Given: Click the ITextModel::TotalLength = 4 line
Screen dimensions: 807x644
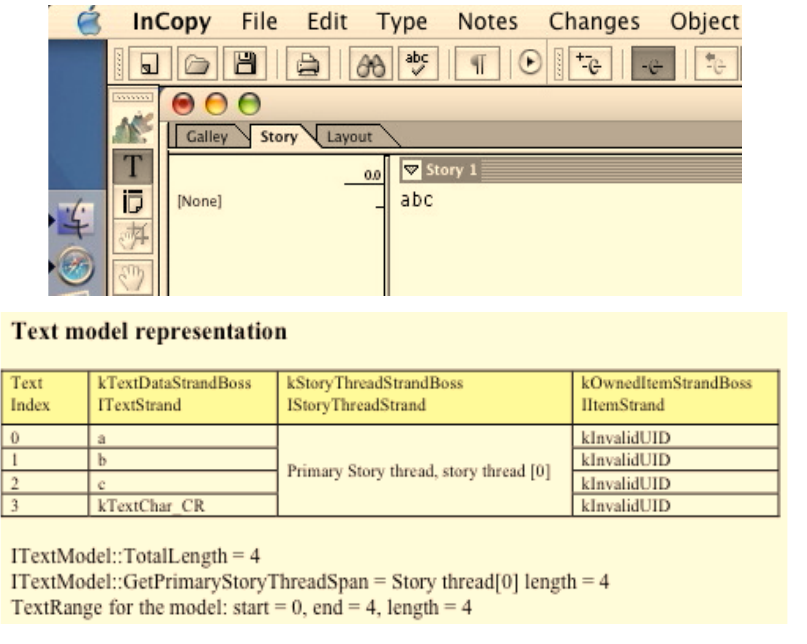Looking at the screenshot, I should point(135,555).
